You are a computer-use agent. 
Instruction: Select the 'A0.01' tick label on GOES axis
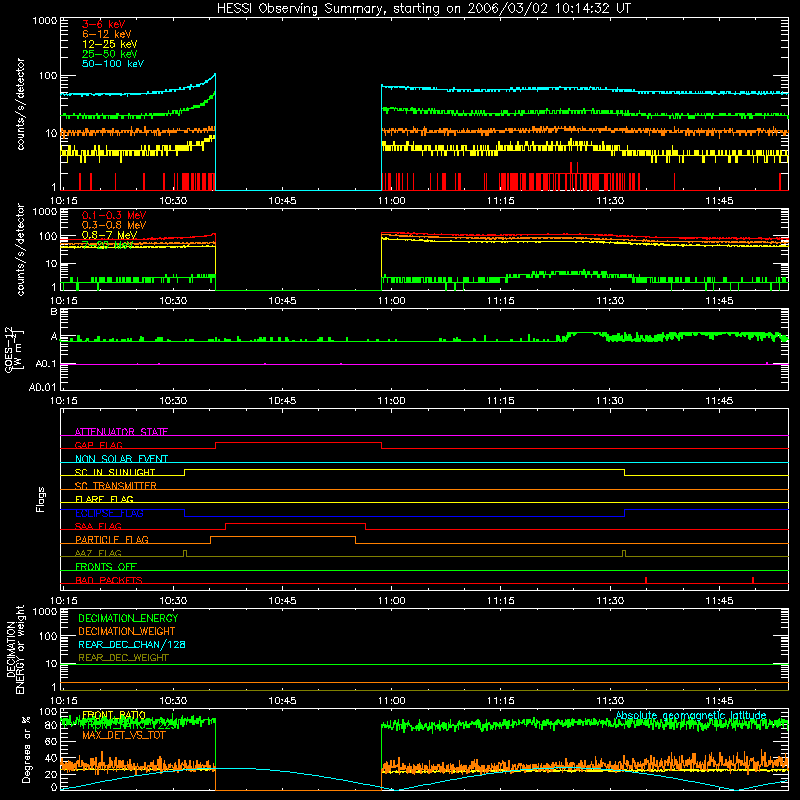[x=43, y=387]
